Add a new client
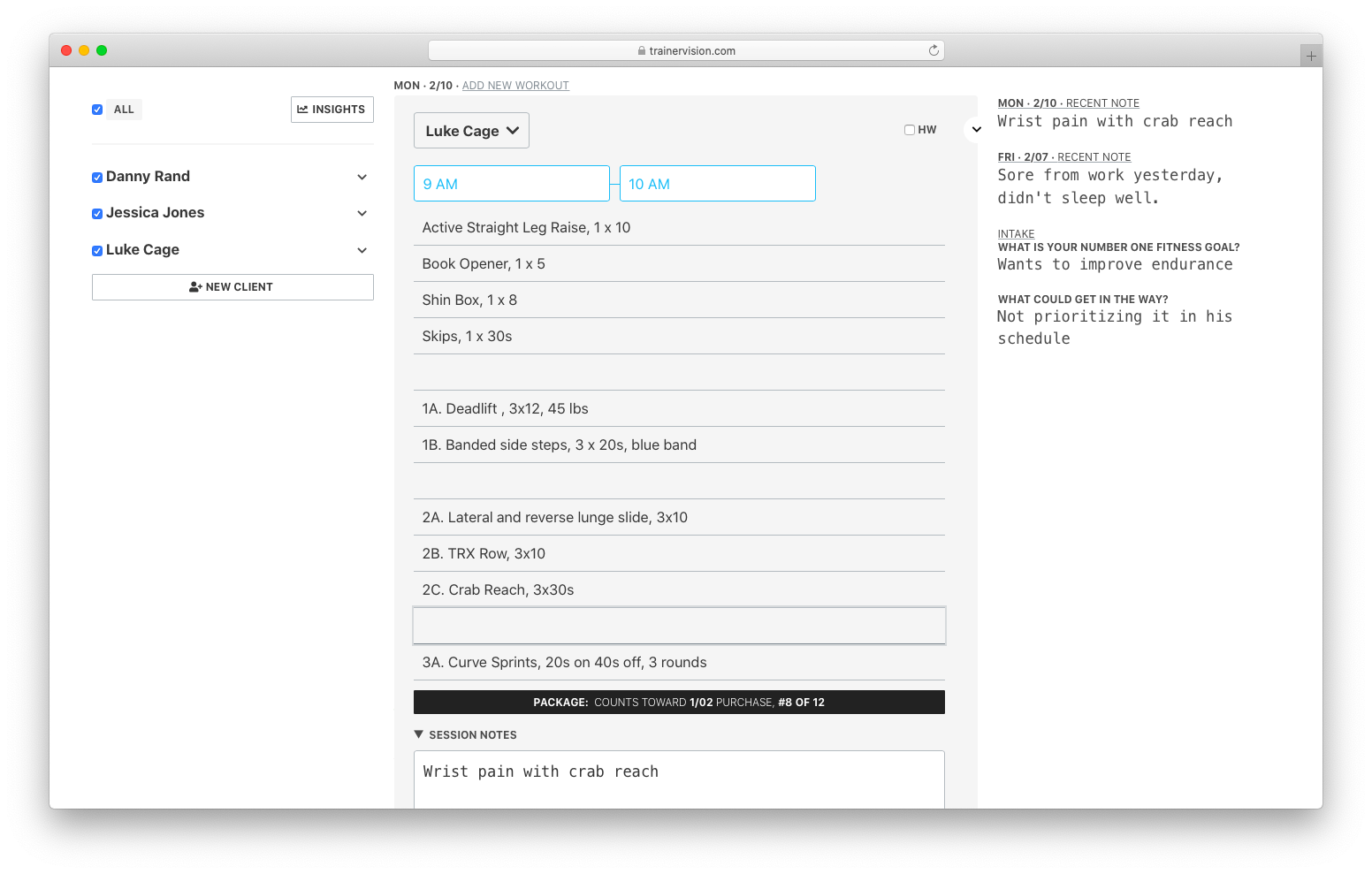Image resolution: width=1372 pixels, height=874 pixels. click(232, 287)
